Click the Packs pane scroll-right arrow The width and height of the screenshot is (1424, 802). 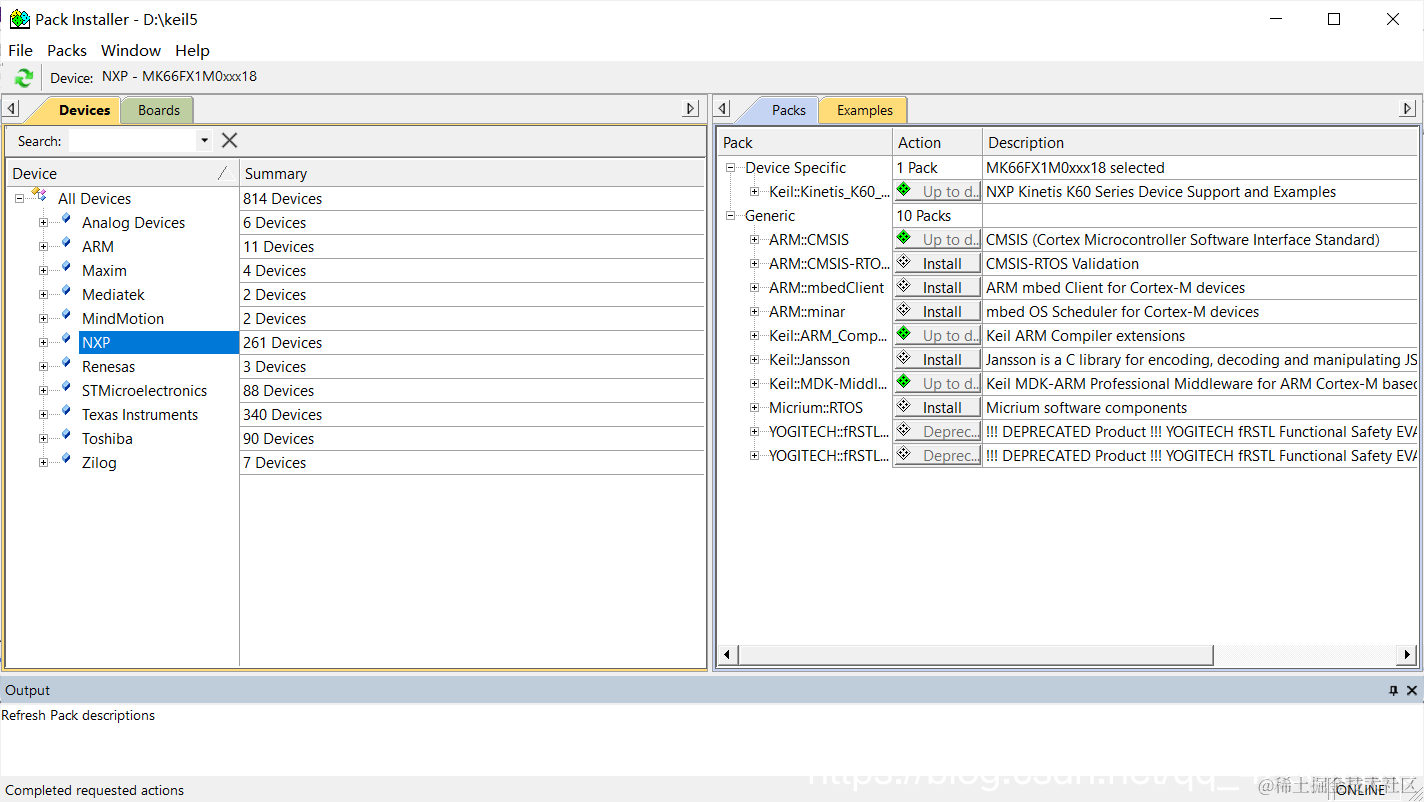pos(1406,655)
